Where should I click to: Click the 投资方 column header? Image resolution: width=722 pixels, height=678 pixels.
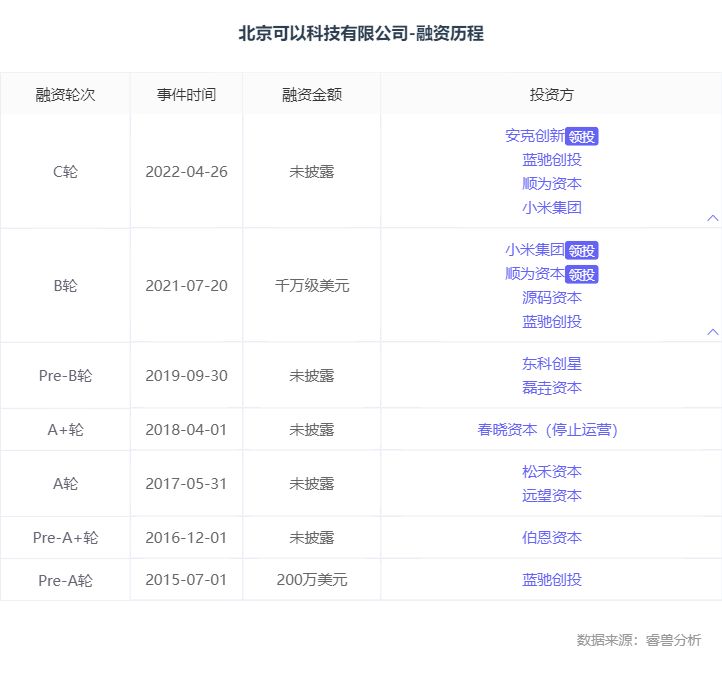(x=552, y=95)
